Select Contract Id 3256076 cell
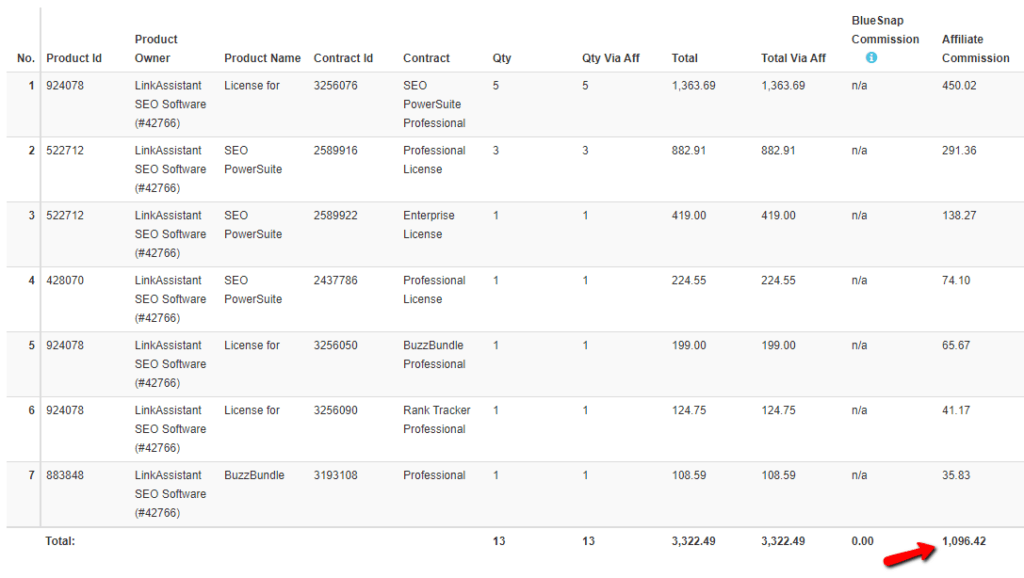Image resolution: width=1024 pixels, height=578 pixels. click(x=335, y=86)
